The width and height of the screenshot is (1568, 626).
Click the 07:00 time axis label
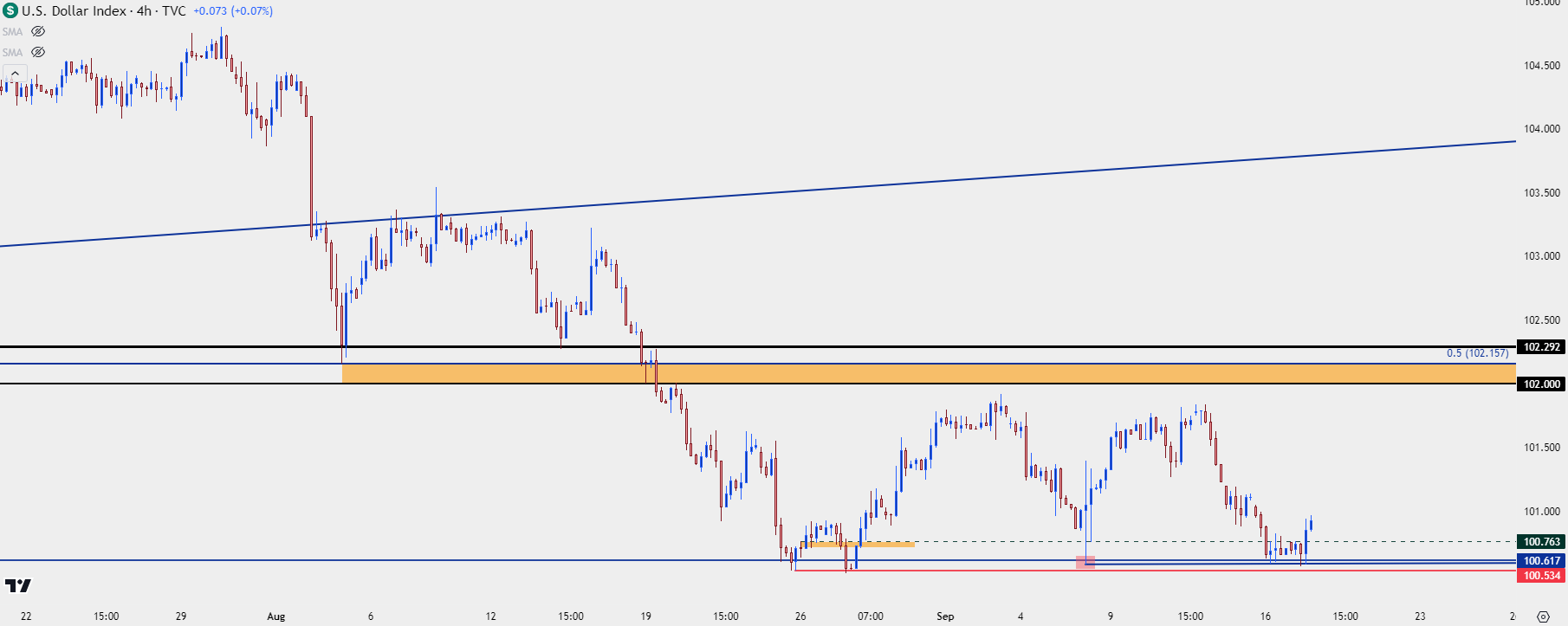click(x=871, y=616)
